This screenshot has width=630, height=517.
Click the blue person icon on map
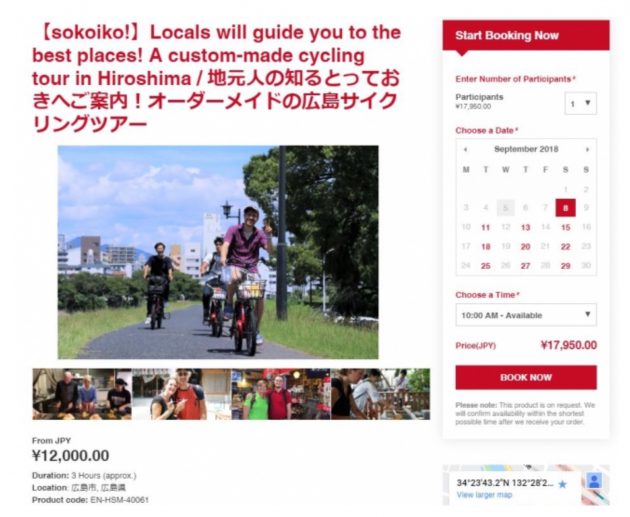coord(594,481)
